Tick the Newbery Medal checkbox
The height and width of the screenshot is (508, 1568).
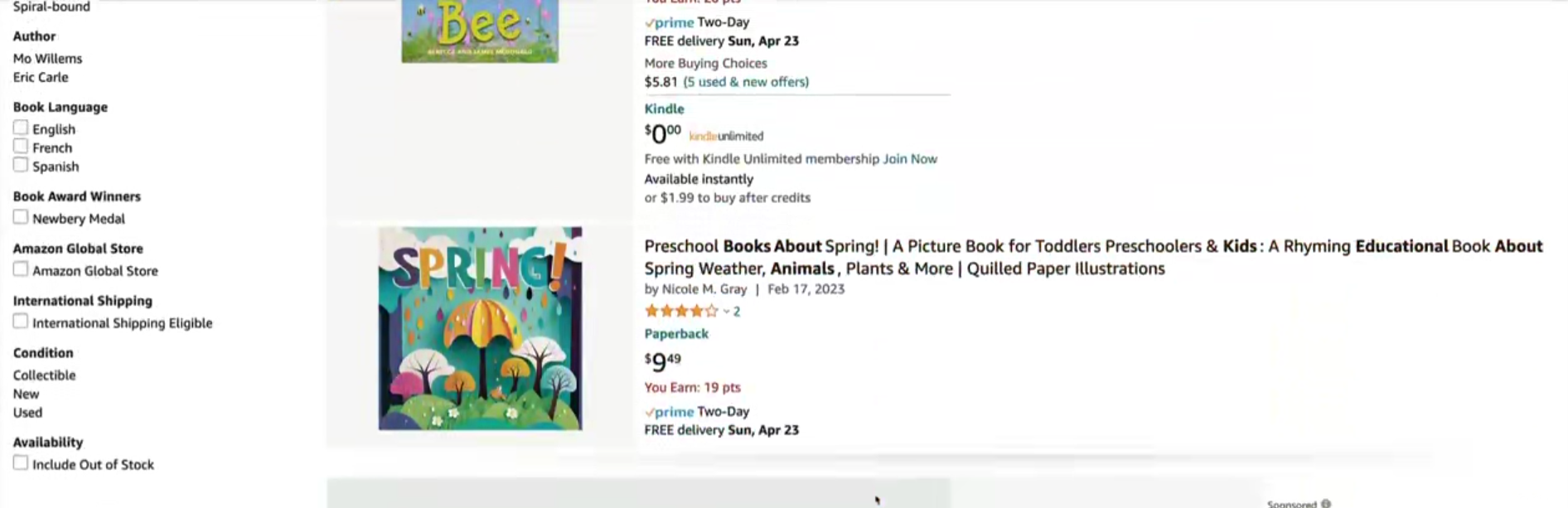[x=21, y=217]
